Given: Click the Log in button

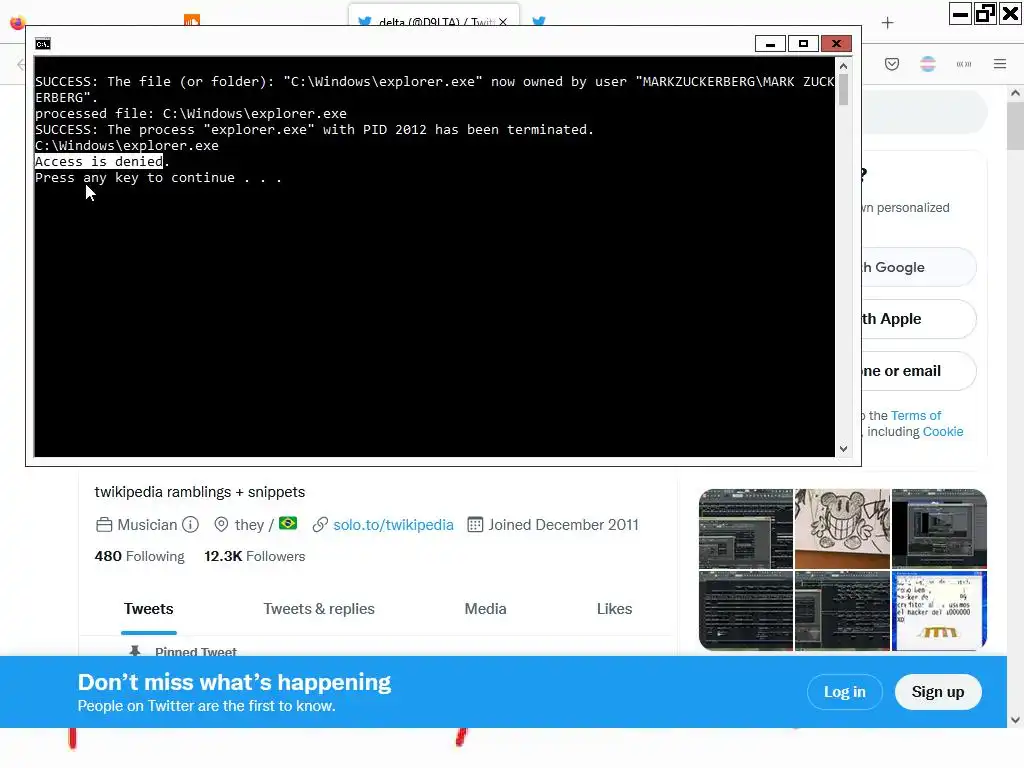Looking at the screenshot, I should click(x=844, y=692).
